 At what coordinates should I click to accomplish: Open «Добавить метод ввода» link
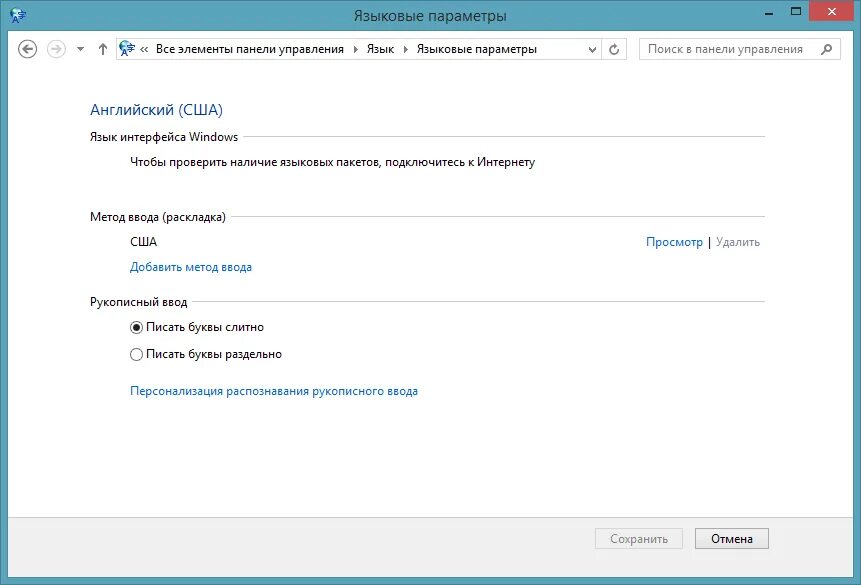tap(189, 266)
